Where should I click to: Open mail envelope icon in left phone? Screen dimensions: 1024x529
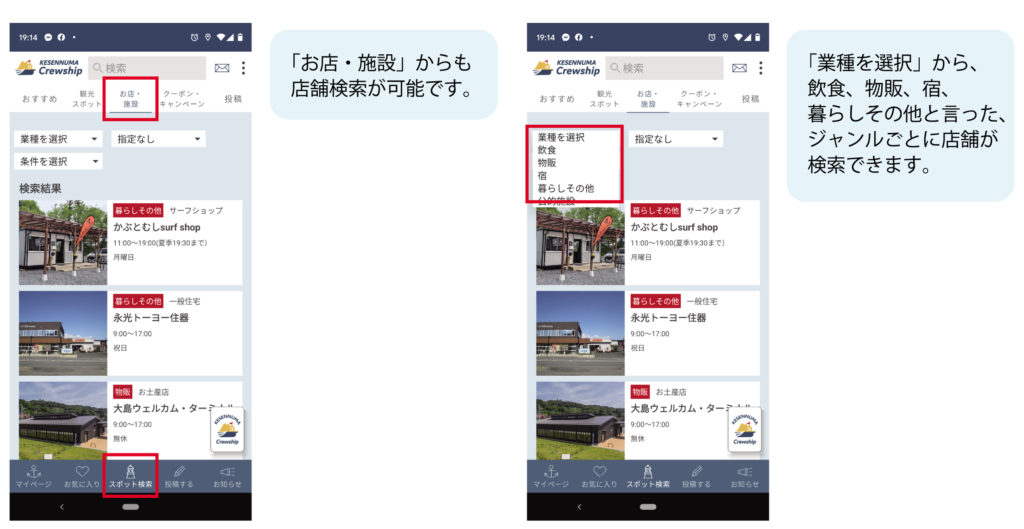point(222,68)
